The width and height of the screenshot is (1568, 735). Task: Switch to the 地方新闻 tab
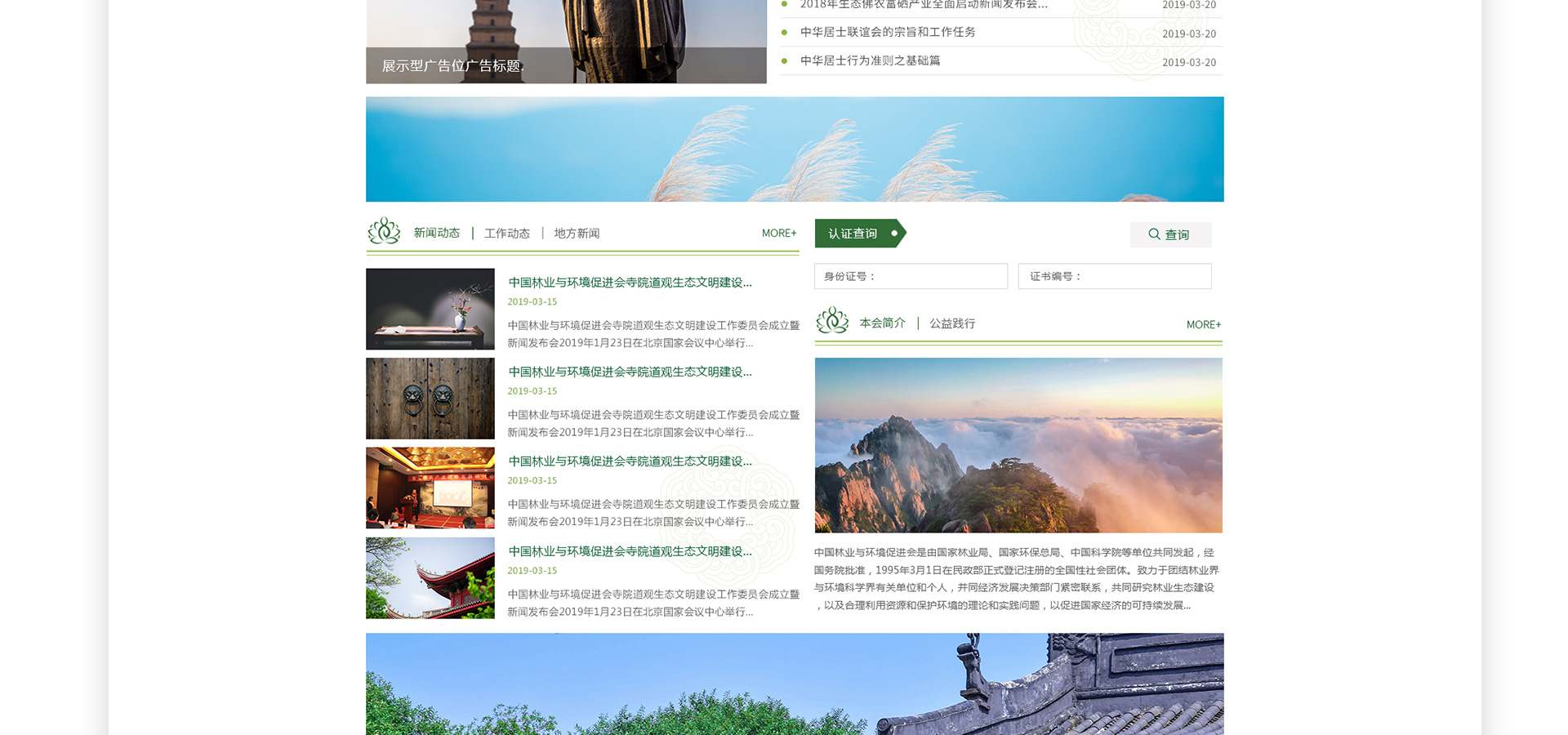[x=577, y=234]
